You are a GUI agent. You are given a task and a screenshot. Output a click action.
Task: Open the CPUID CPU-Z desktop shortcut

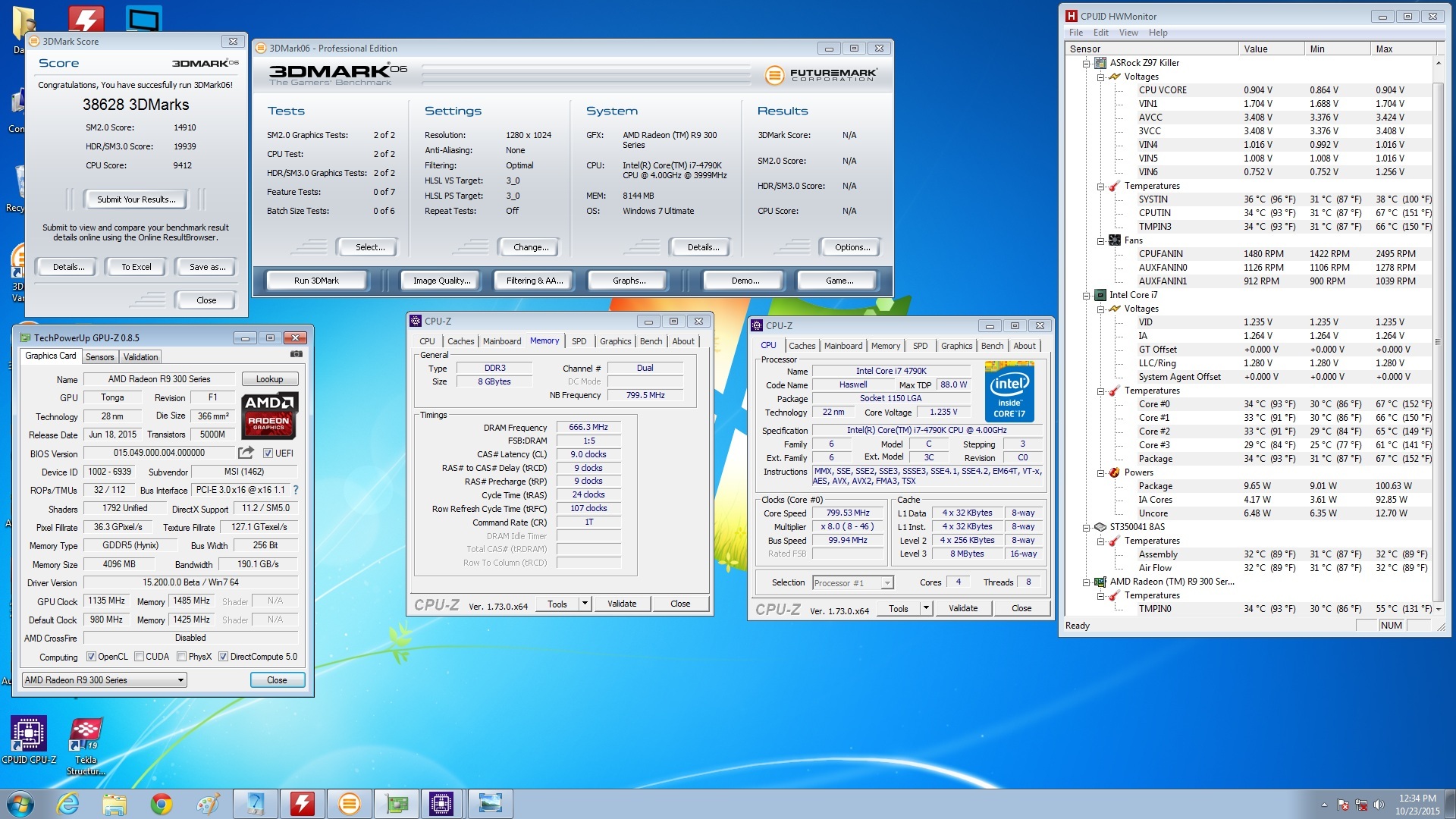(29, 740)
